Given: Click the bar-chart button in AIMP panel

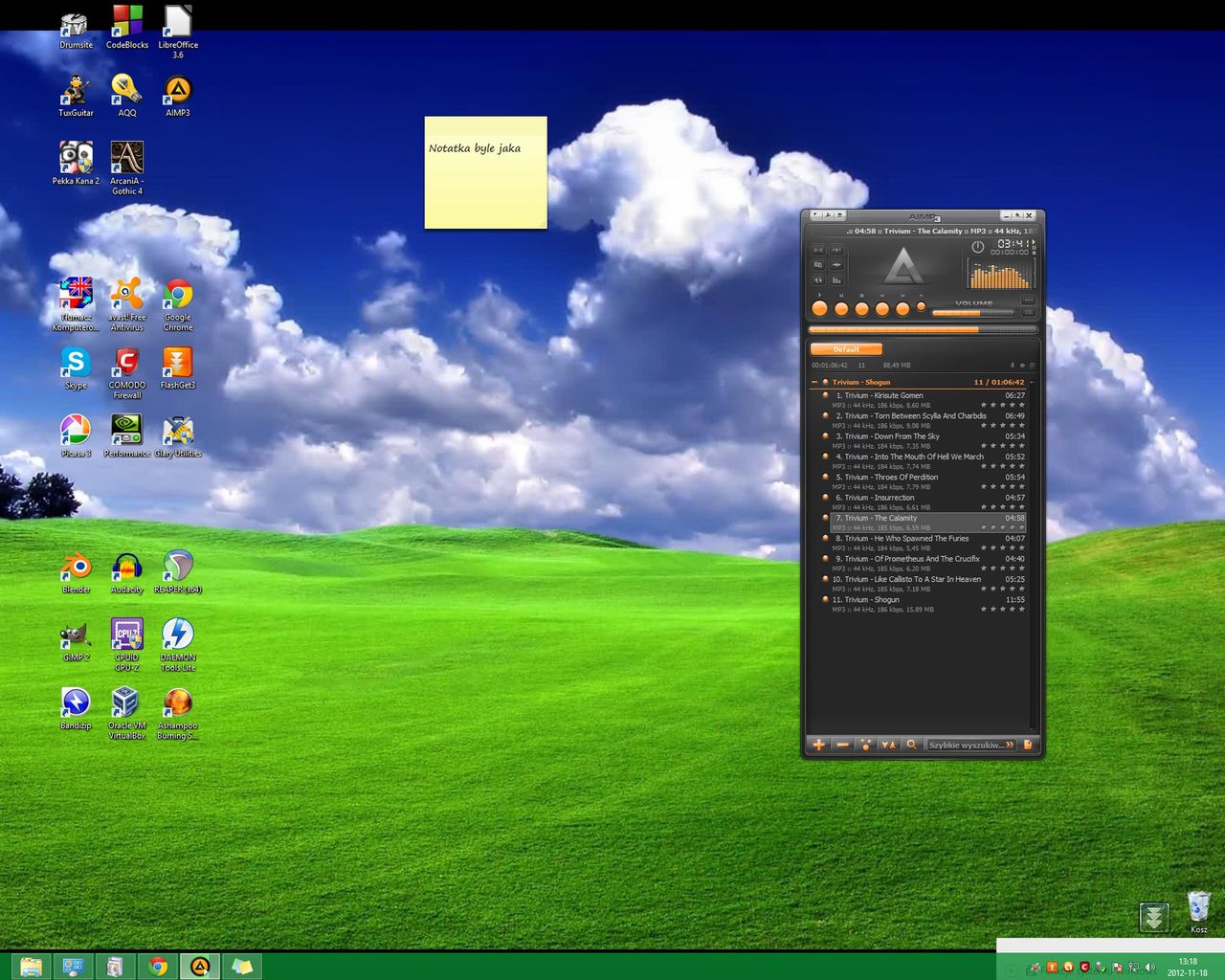Looking at the screenshot, I should pyautogui.click(x=836, y=279).
